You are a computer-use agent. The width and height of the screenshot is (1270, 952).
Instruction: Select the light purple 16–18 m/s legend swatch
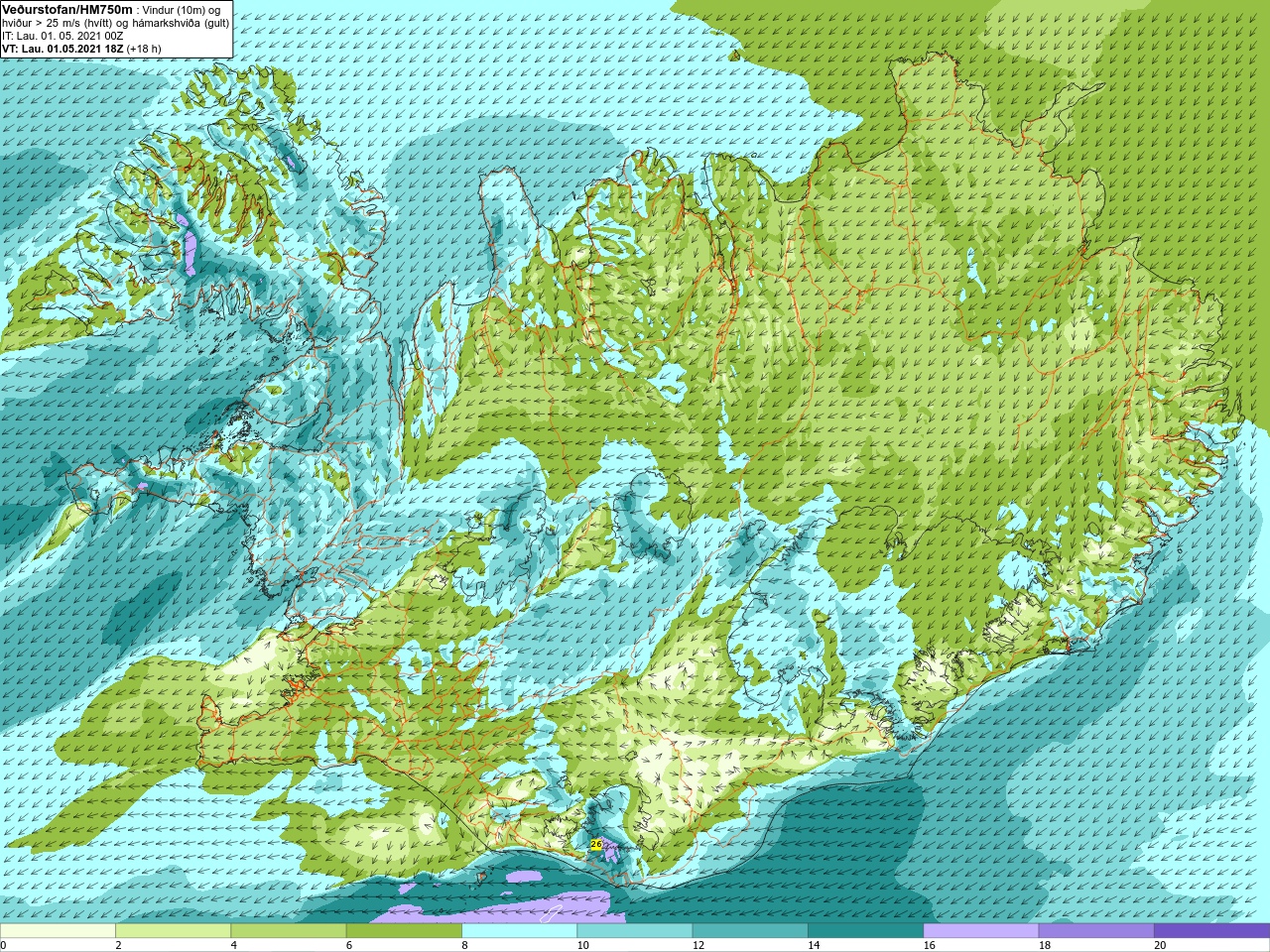coord(980,931)
